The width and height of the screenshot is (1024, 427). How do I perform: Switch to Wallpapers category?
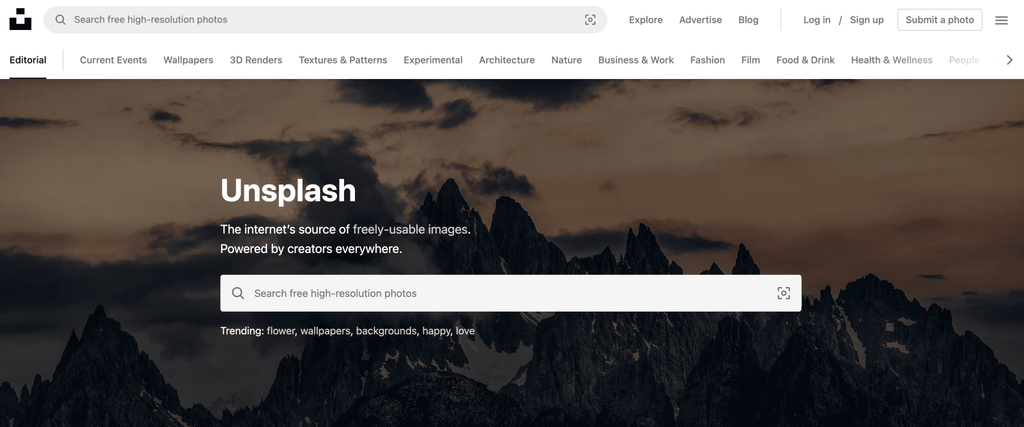click(x=188, y=60)
